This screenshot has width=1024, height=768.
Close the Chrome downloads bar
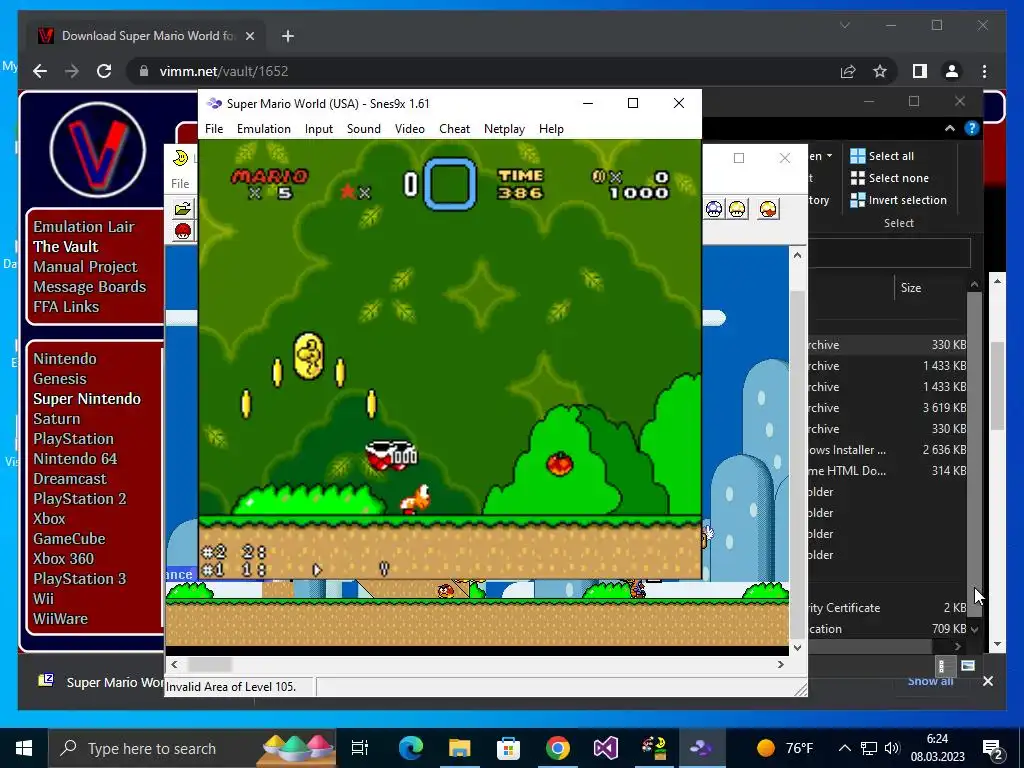click(987, 681)
